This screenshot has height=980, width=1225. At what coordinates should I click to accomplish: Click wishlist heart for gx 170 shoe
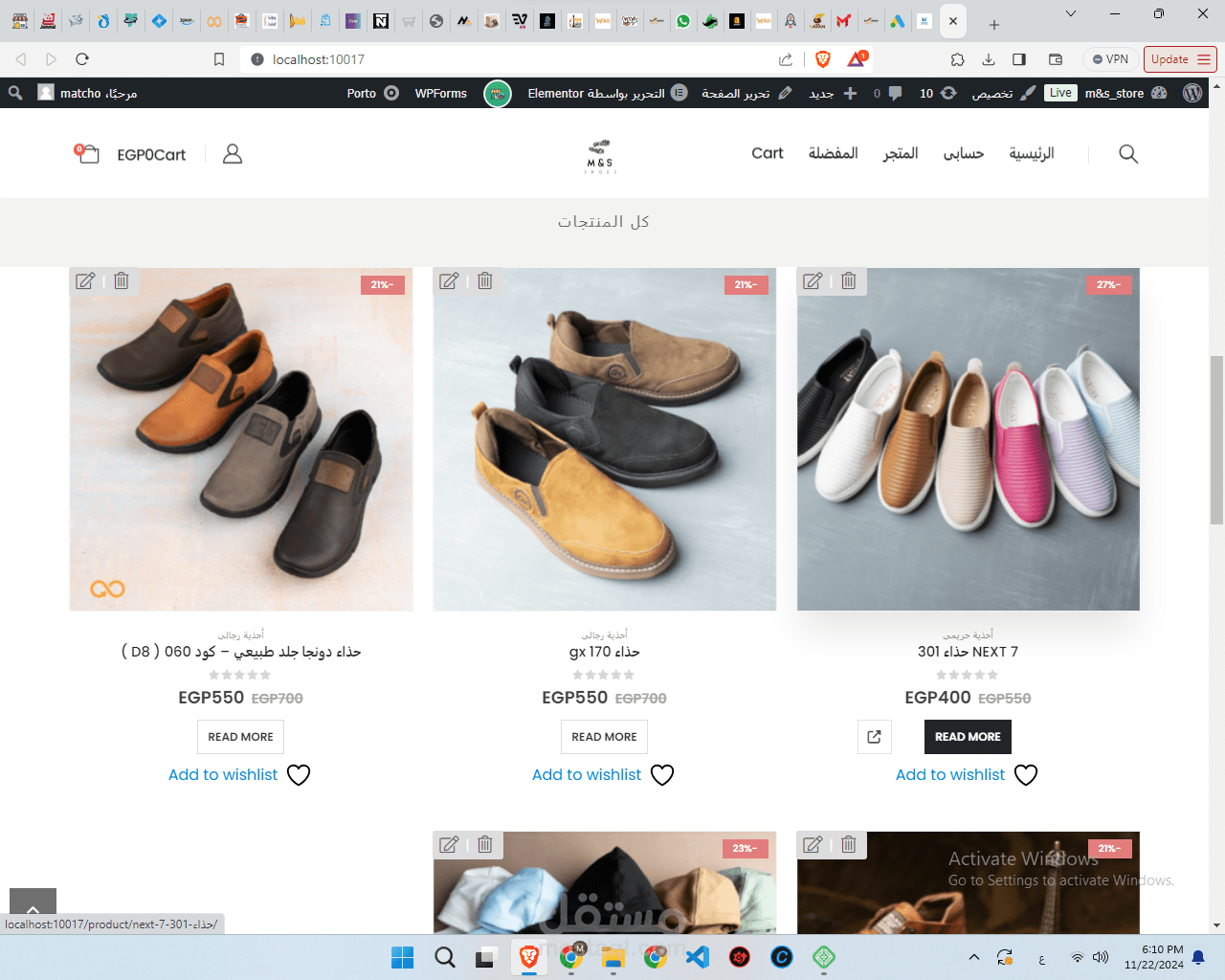click(x=662, y=775)
